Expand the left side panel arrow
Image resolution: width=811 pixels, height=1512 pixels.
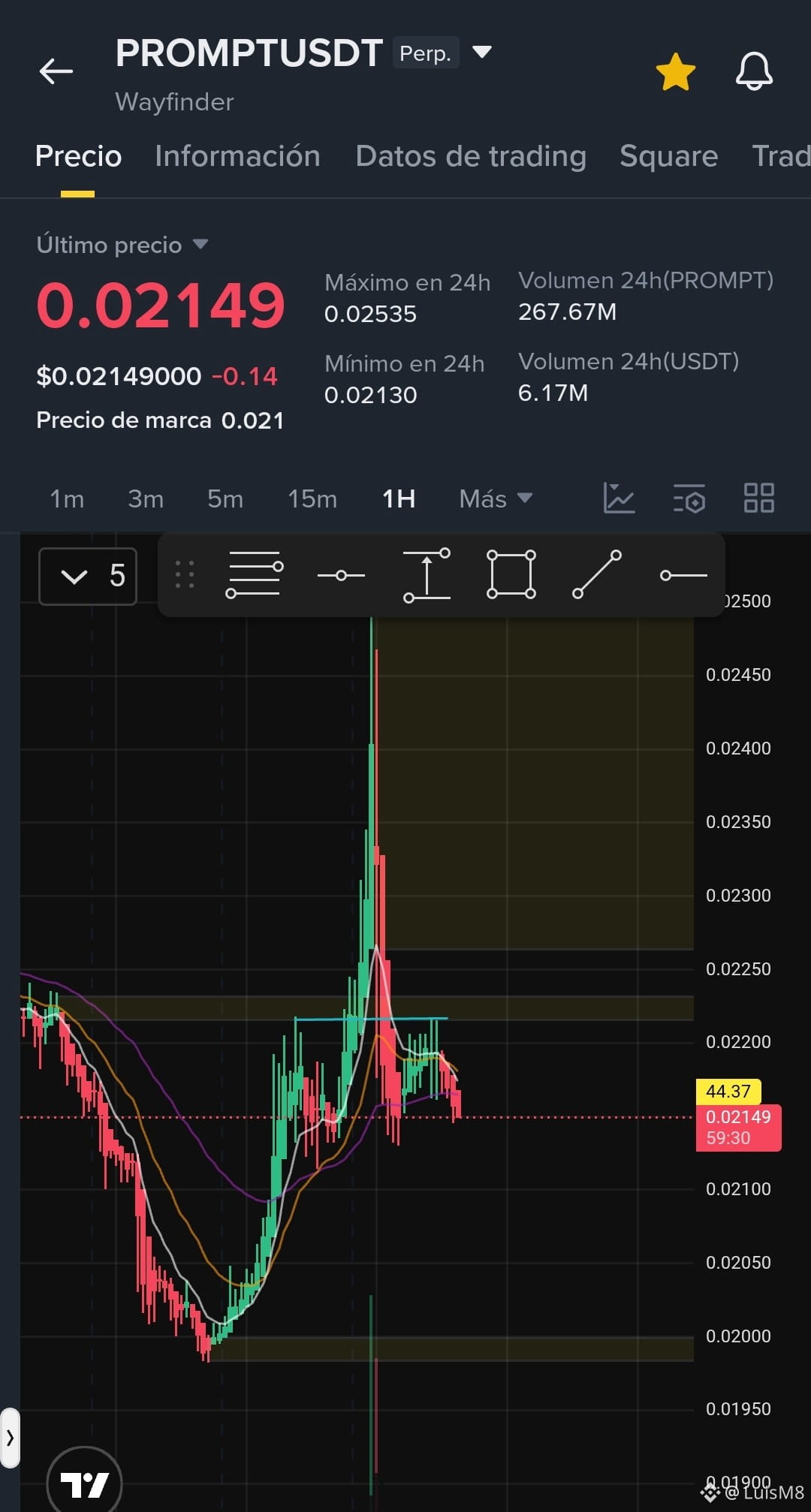[10, 1438]
